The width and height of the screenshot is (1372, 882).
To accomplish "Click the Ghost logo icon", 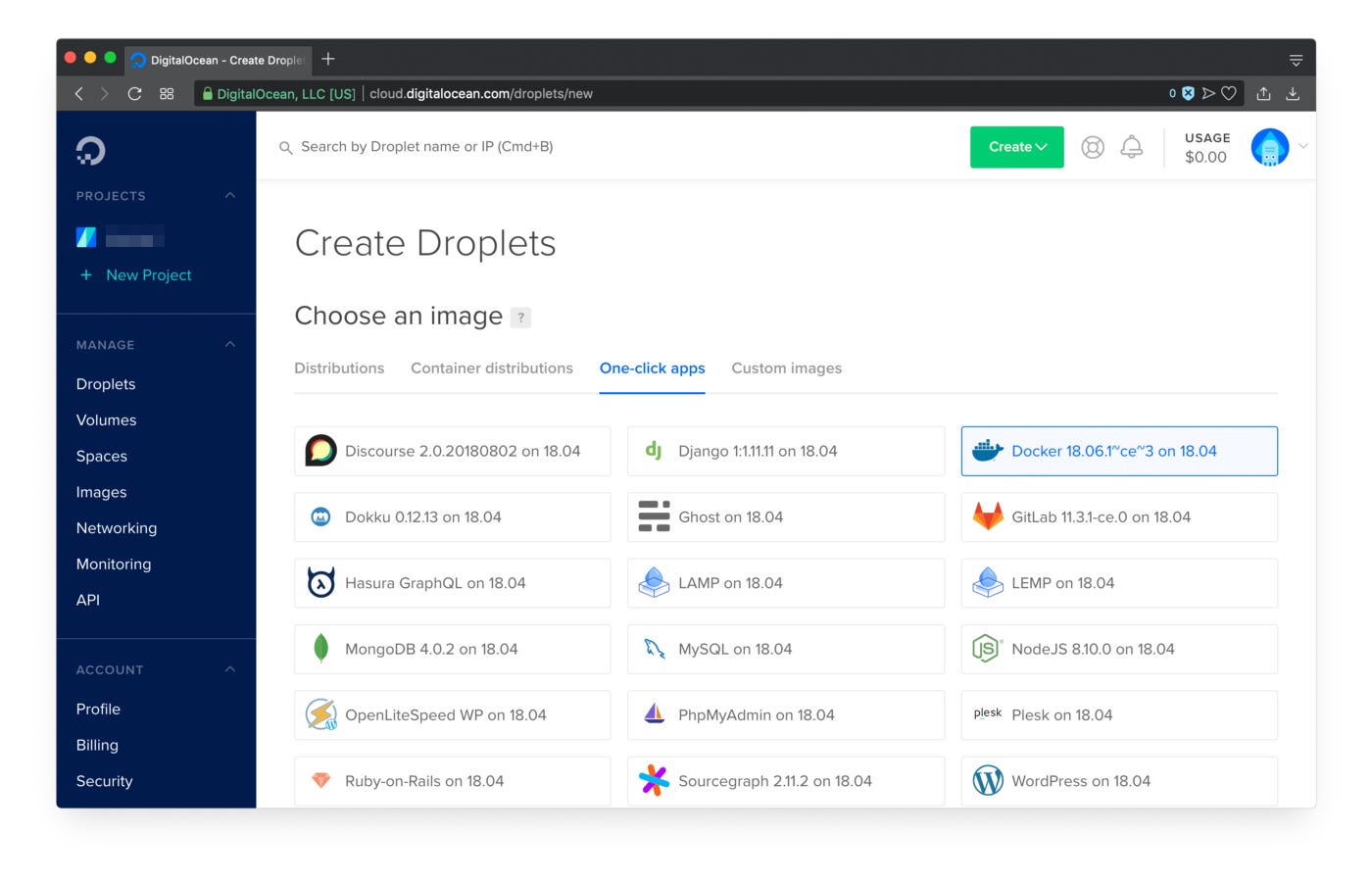I will (654, 516).
